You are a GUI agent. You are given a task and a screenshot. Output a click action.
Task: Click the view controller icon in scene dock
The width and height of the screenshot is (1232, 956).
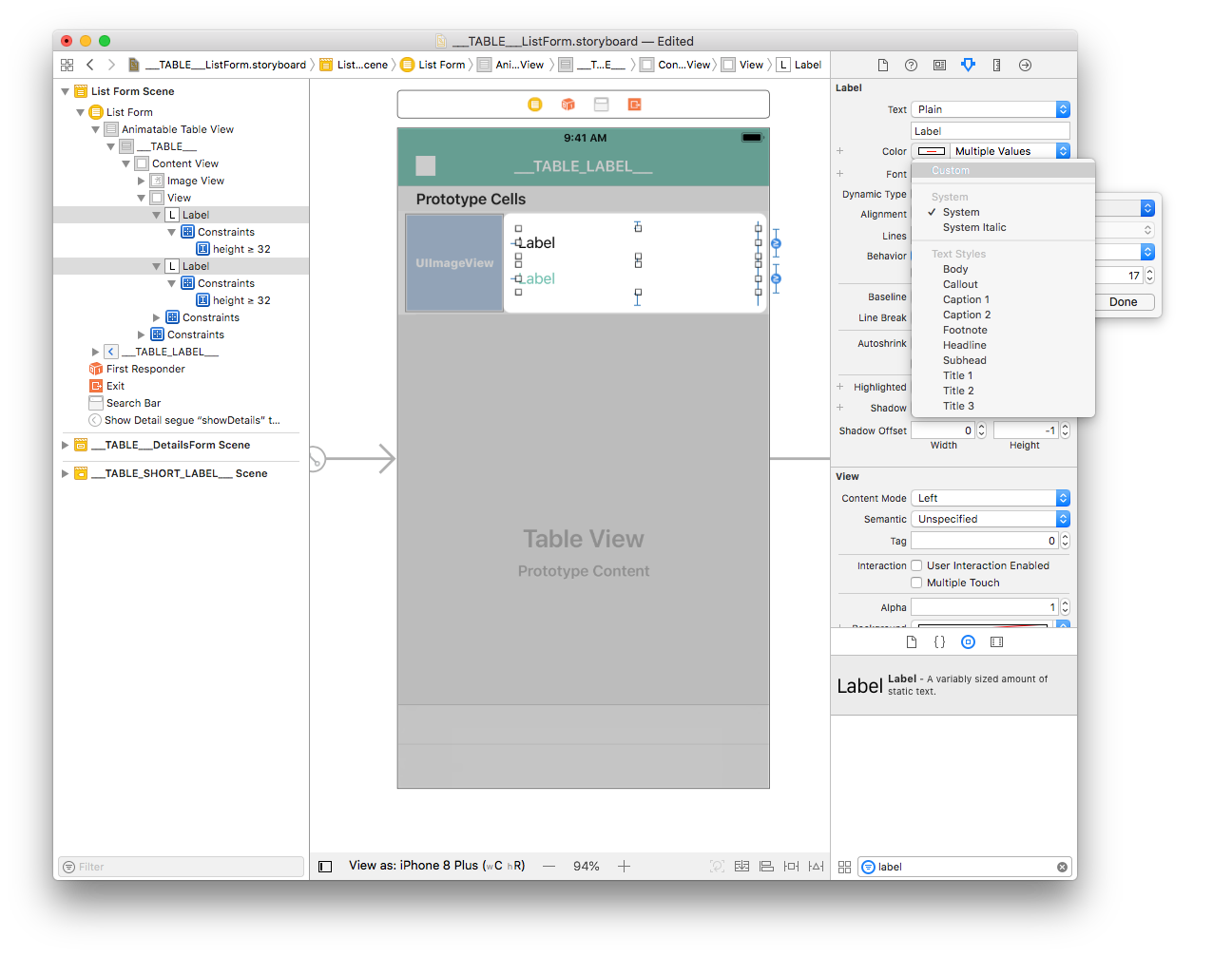(535, 105)
